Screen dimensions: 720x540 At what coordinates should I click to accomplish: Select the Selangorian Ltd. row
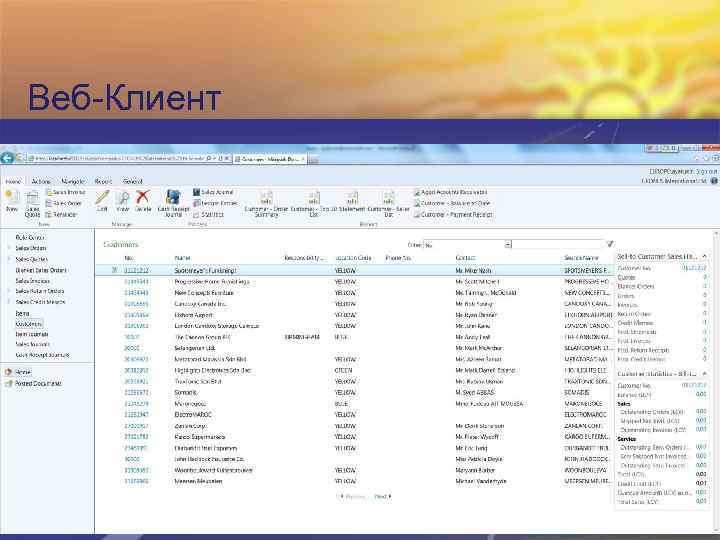354,348
